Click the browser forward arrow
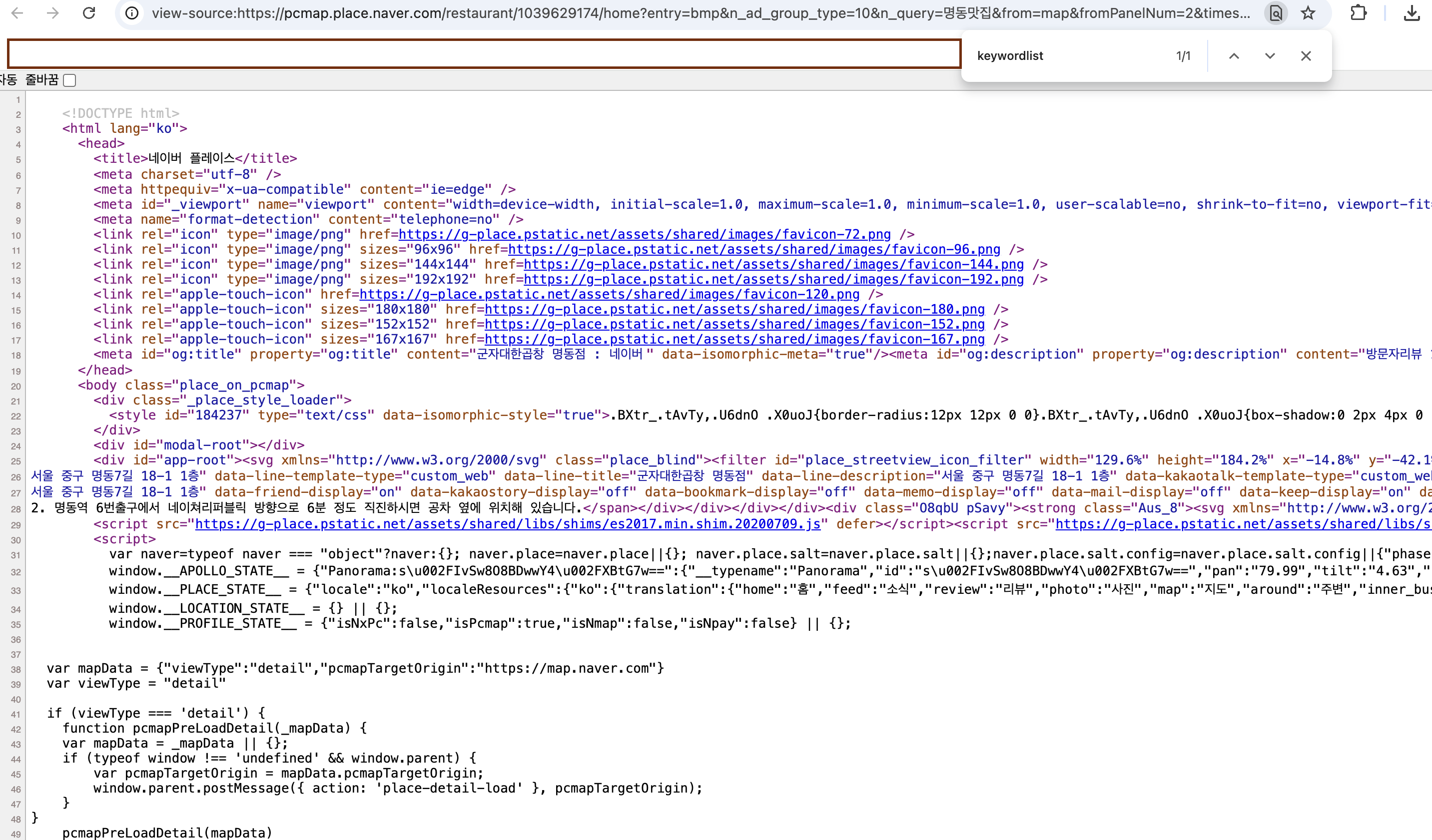 point(53,12)
